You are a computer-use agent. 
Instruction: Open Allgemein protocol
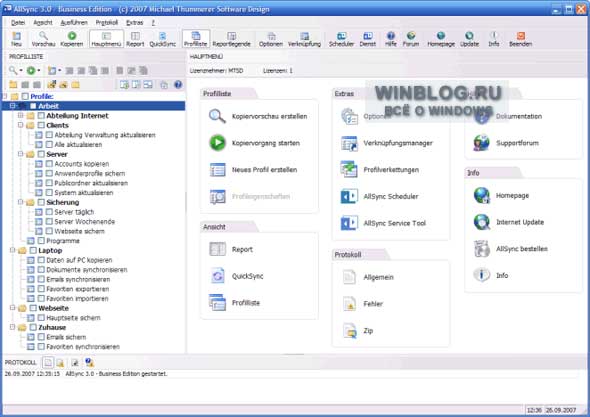(378, 277)
